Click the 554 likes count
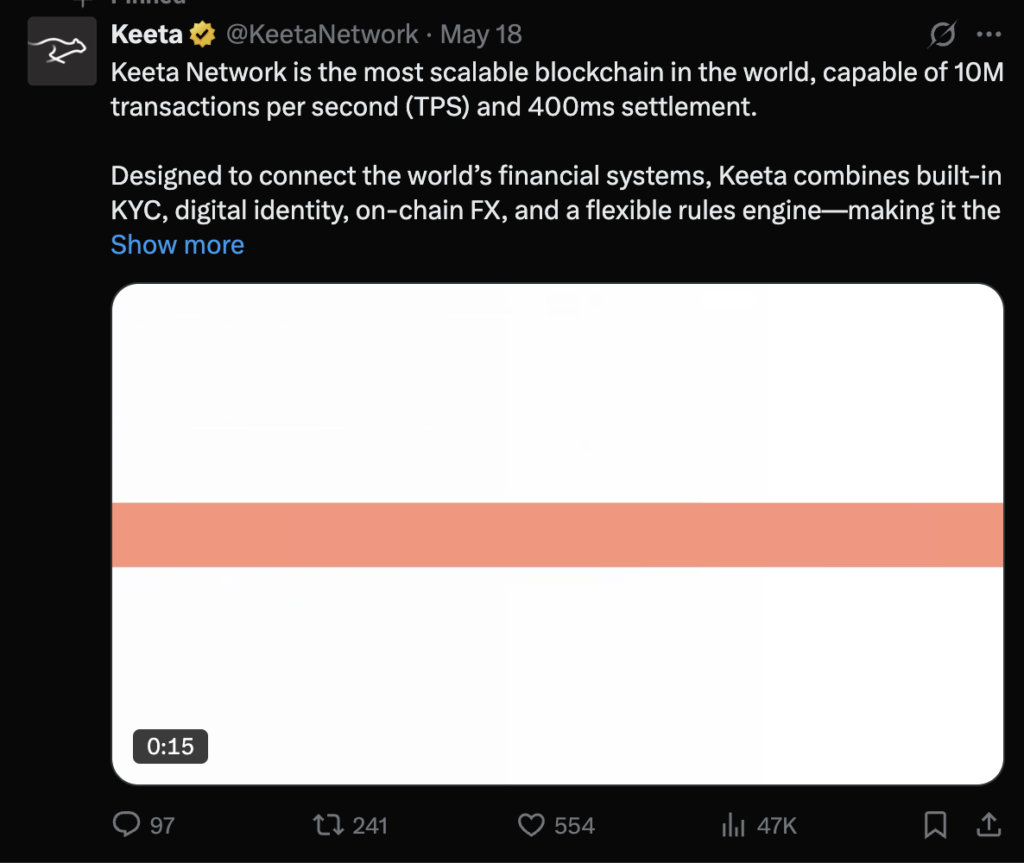The image size is (1024, 863). coord(575,826)
